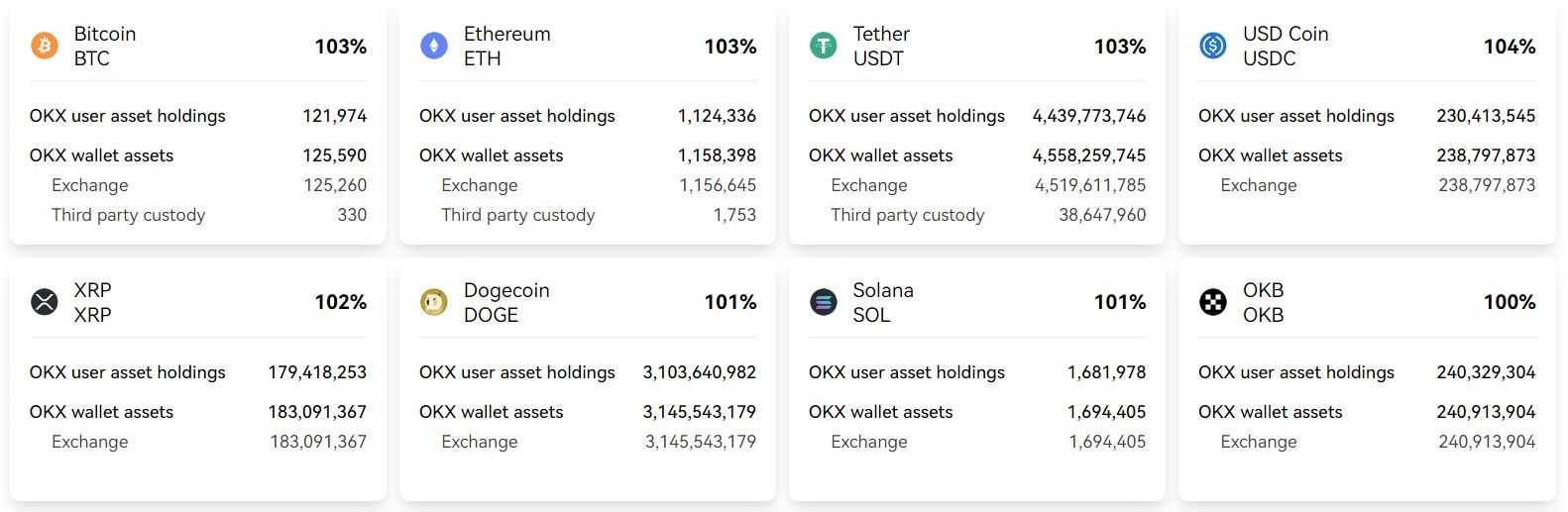
Task: Click the OKB checkered logo icon
Action: pos(1213,302)
